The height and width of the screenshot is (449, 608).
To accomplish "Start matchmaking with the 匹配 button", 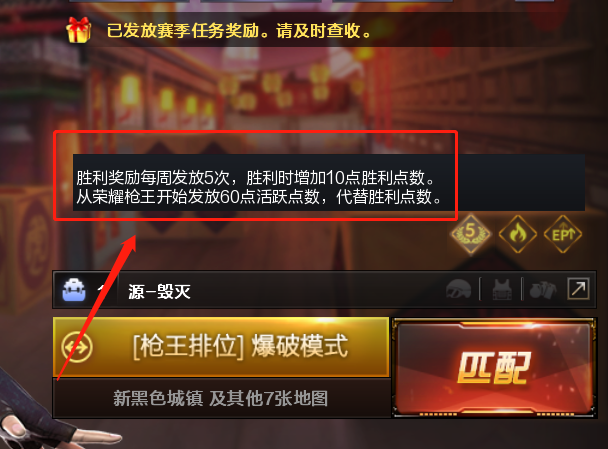I will pos(494,367).
